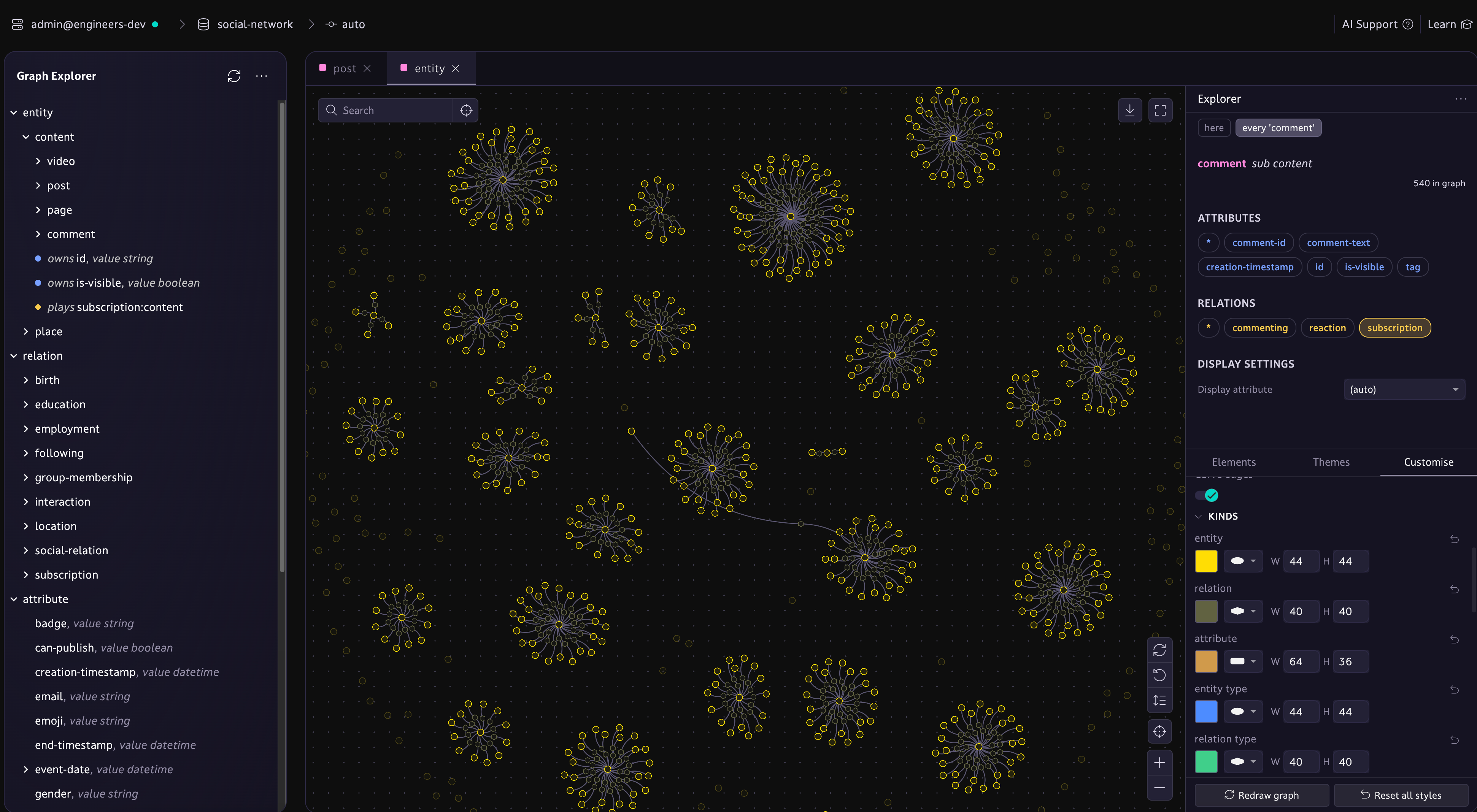Enter fullscreen graph view

click(1160, 110)
